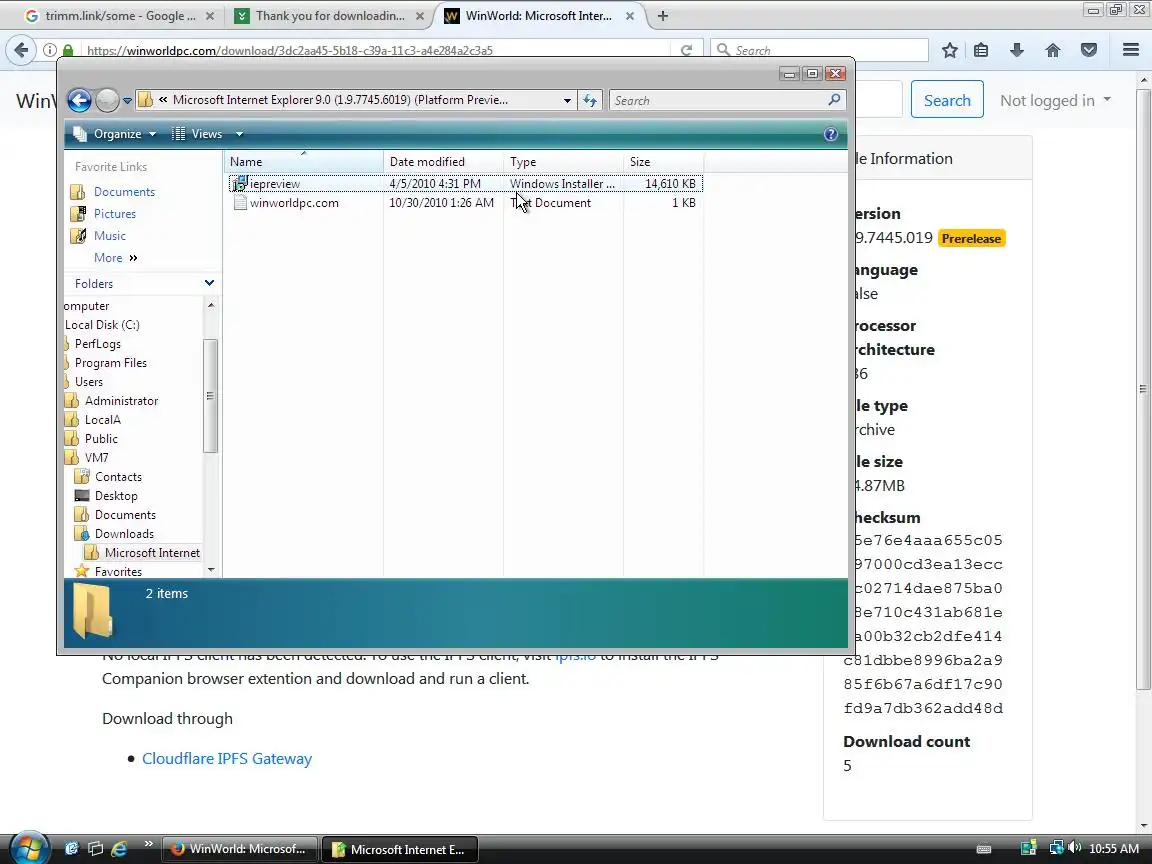The height and width of the screenshot is (864, 1152).
Task: Select Microsoft Internet folder in tree
Action: [152, 552]
